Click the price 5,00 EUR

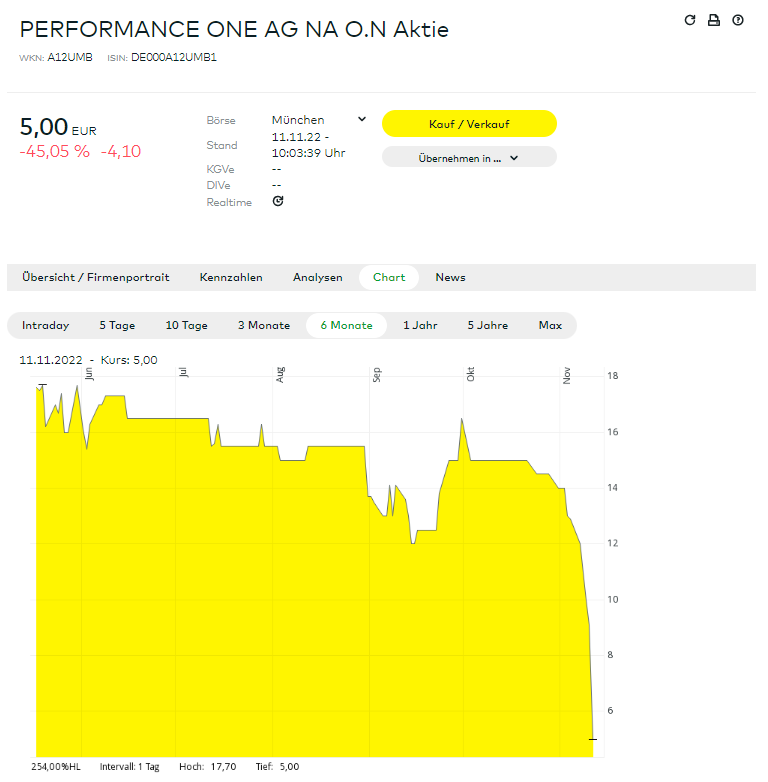click(58, 127)
